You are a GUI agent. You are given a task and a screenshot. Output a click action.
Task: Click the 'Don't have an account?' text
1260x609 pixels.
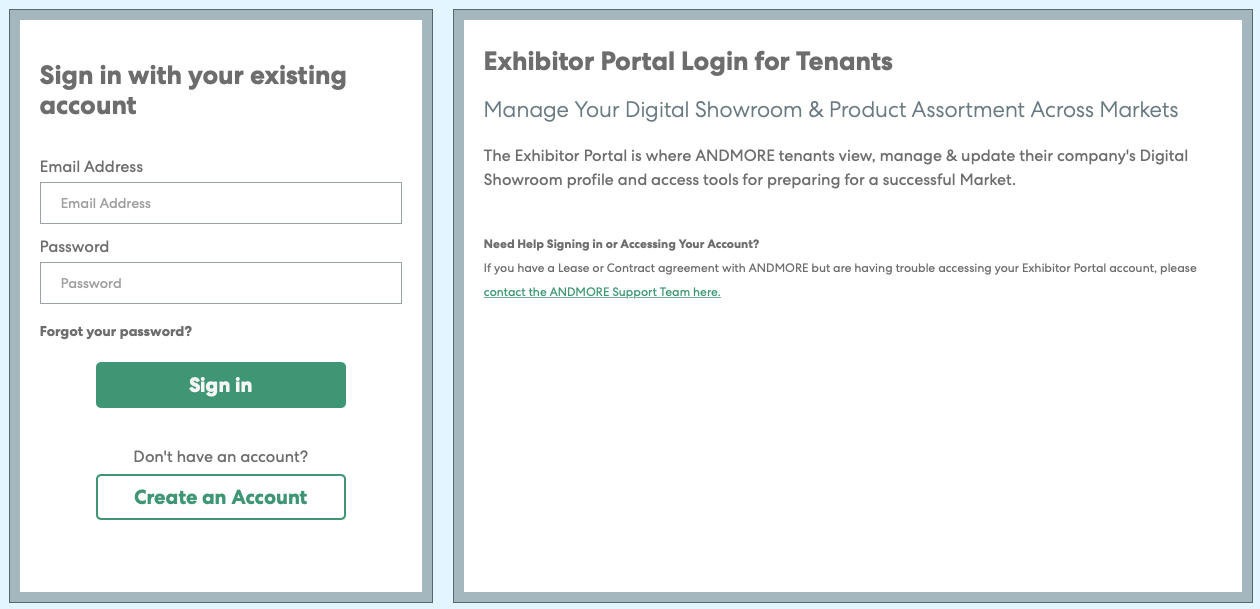[x=221, y=457]
